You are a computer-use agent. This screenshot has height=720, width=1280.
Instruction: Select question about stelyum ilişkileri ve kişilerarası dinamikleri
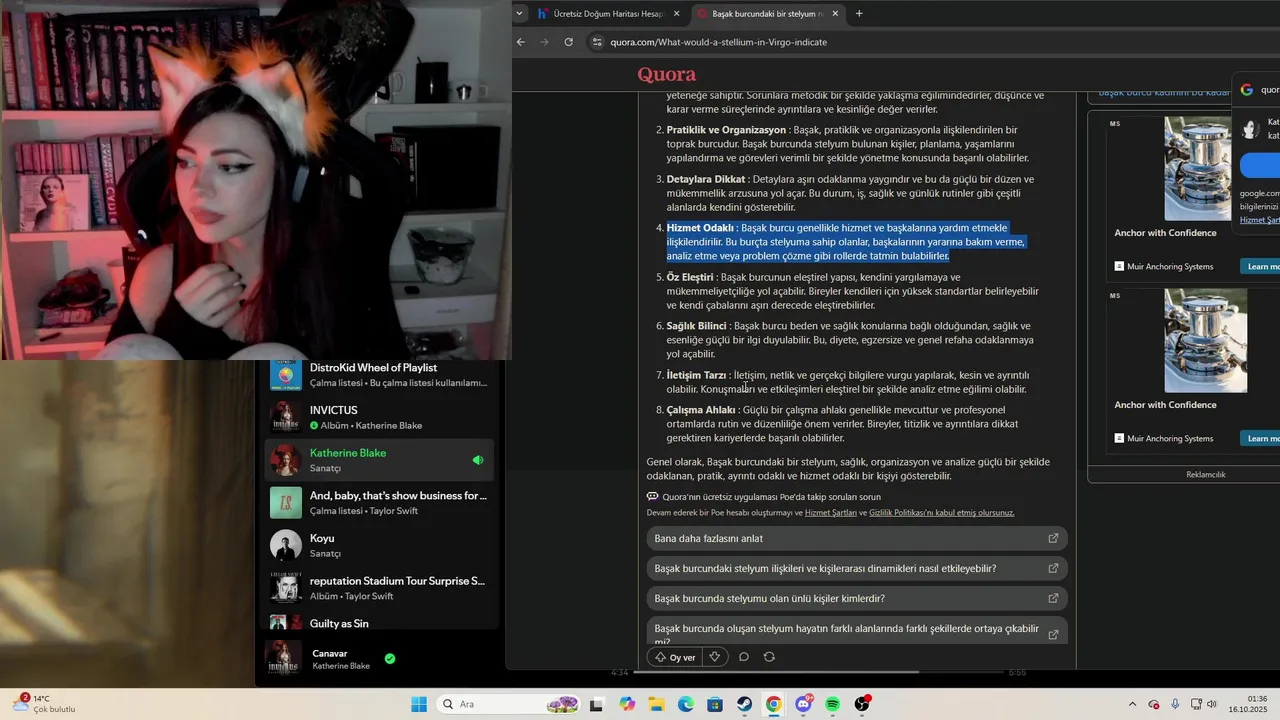pyautogui.click(x=857, y=568)
